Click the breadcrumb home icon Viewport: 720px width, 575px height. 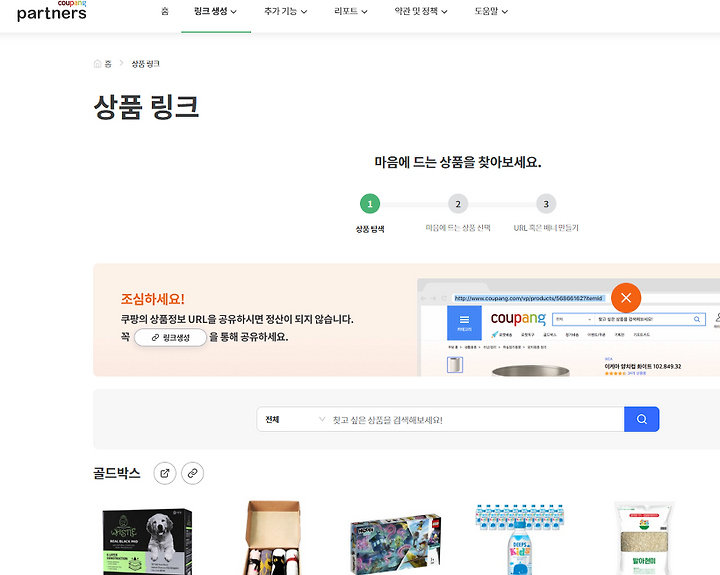click(x=97, y=64)
